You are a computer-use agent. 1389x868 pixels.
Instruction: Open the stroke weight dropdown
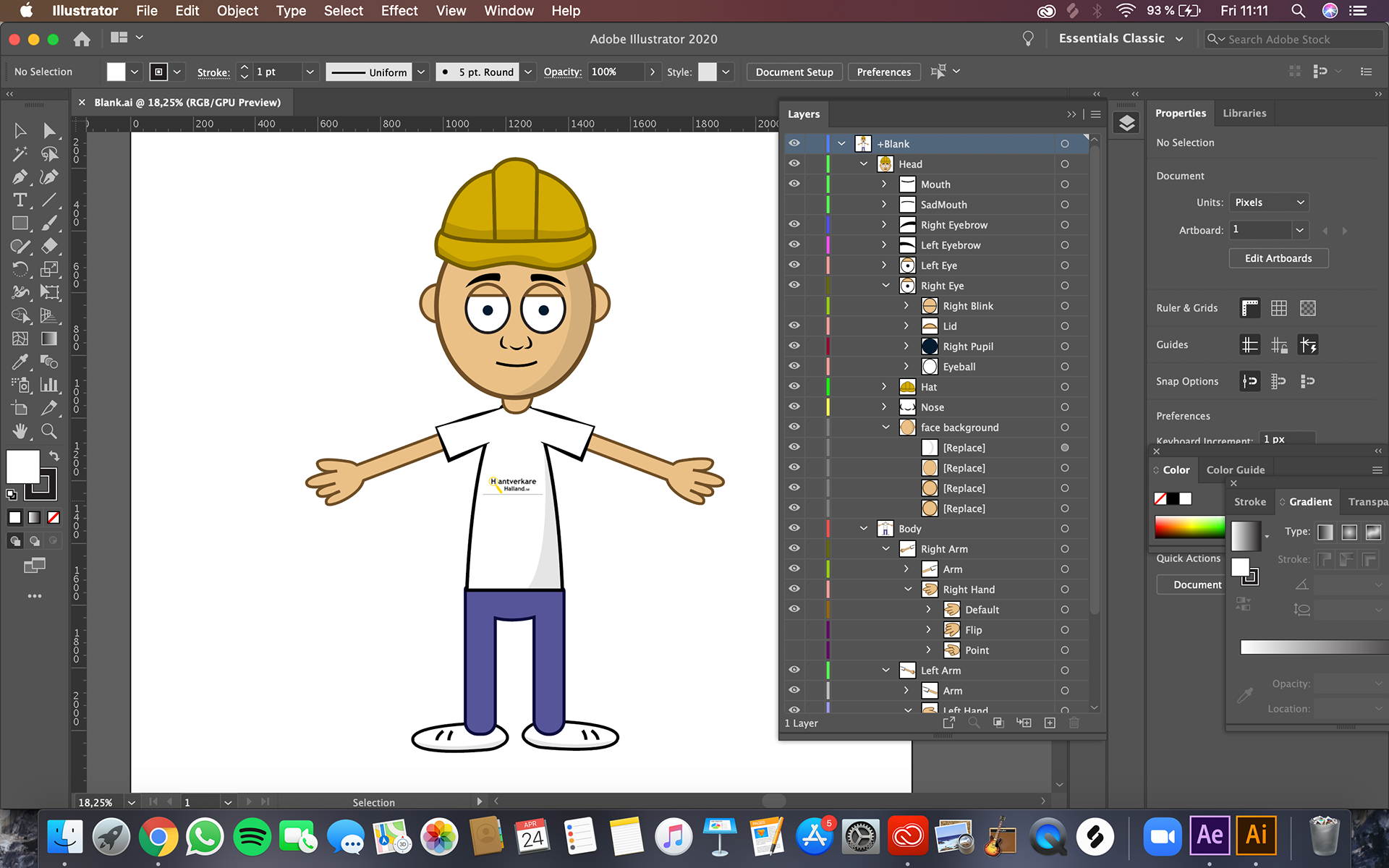pyautogui.click(x=310, y=72)
